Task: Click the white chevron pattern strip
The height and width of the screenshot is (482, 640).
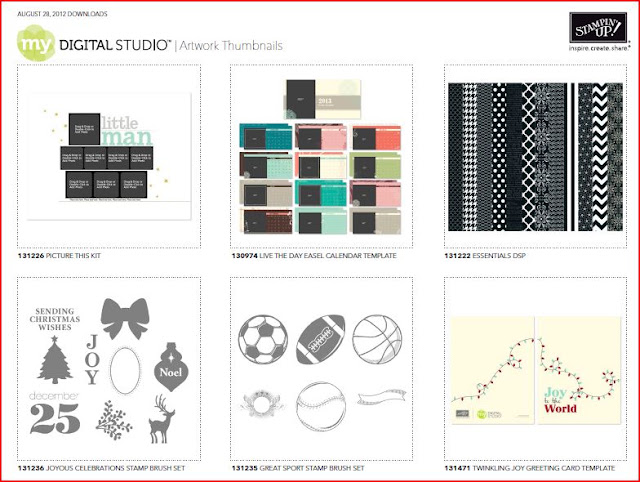Action: 600,157
